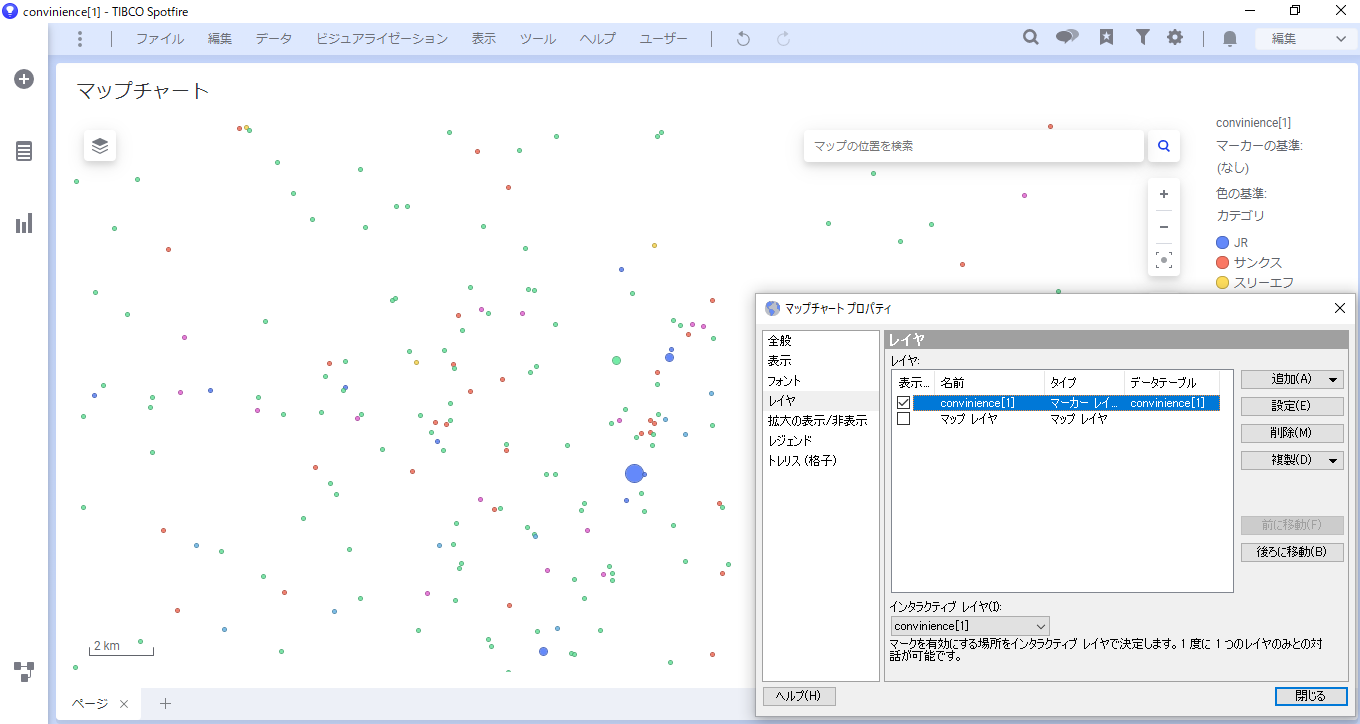1360x724 pixels.
Task: Zoom in the map with plus button
Action: tap(1164, 194)
